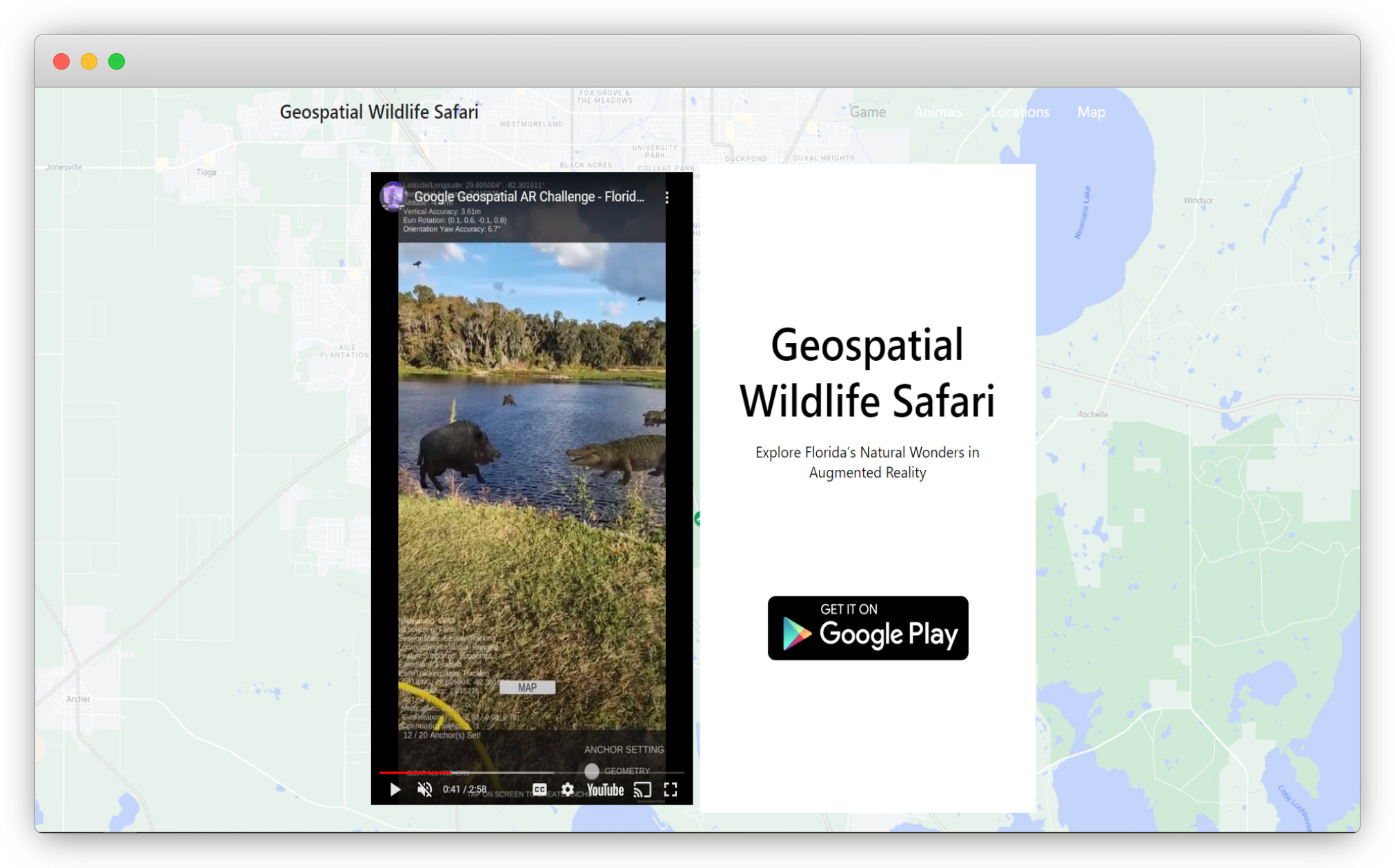Enter fullscreen video mode
The image size is (1395, 868).
point(671,789)
